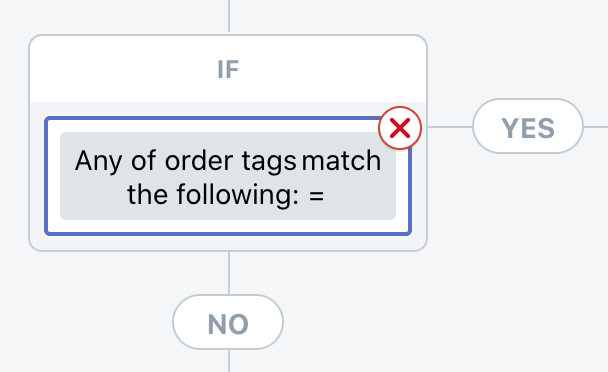608x372 pixels.
Task: Select the YES branch pill
Action: point(528,126)
